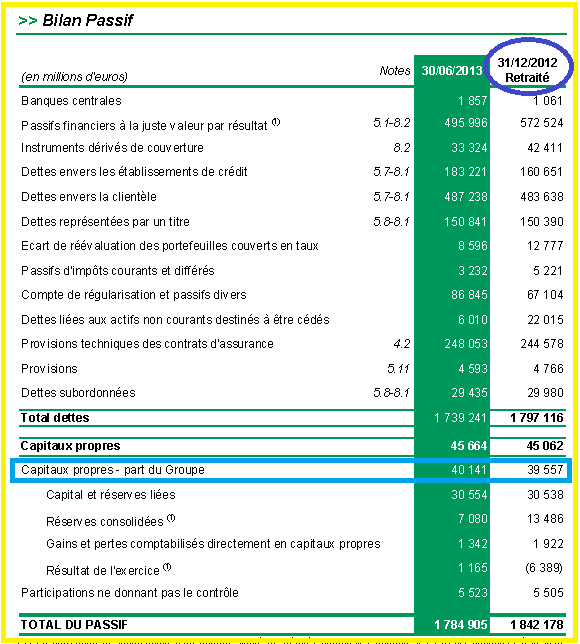Image resolution: width=580 pixels, height=644 pixels.
Task: Click the 45 664 Capitaux propres value
Action: coord(469,446)
